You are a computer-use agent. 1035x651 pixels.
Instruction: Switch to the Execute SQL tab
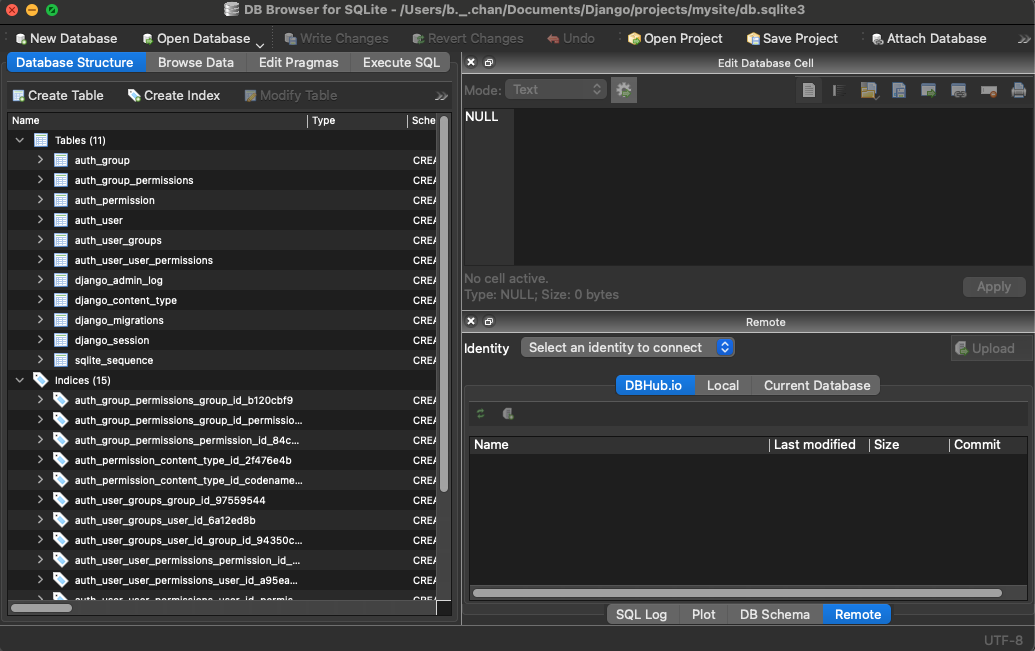pyautogui.click(x=401, y=62)
